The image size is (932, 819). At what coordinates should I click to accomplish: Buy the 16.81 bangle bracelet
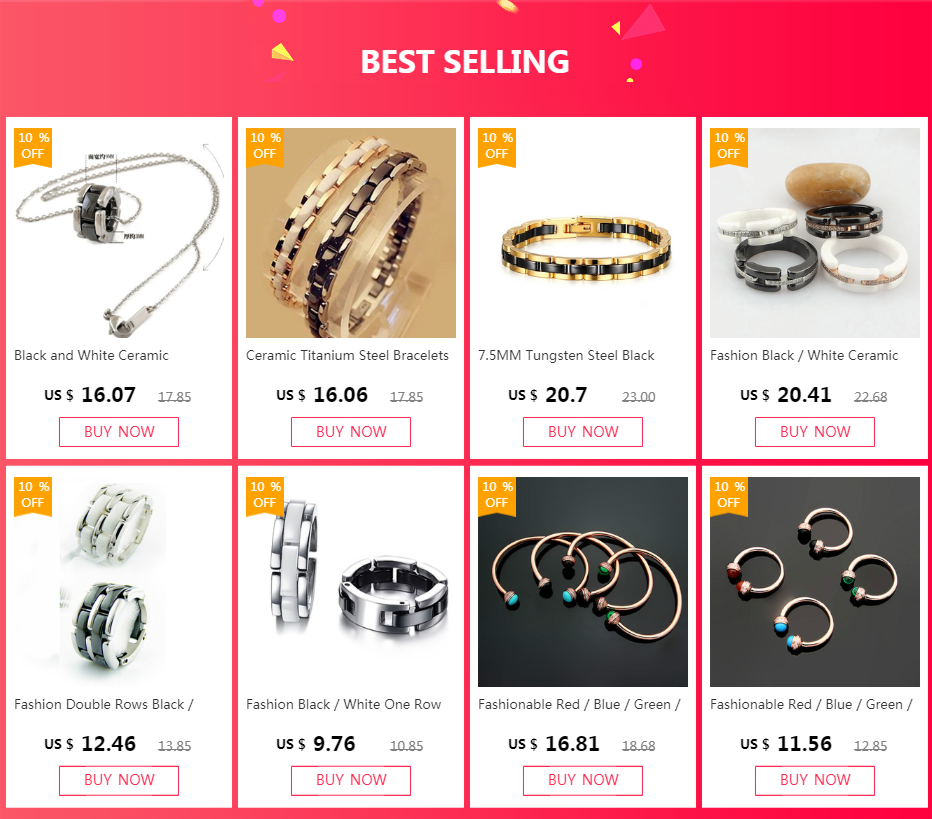pyautogui.click(x=583, y=780)
